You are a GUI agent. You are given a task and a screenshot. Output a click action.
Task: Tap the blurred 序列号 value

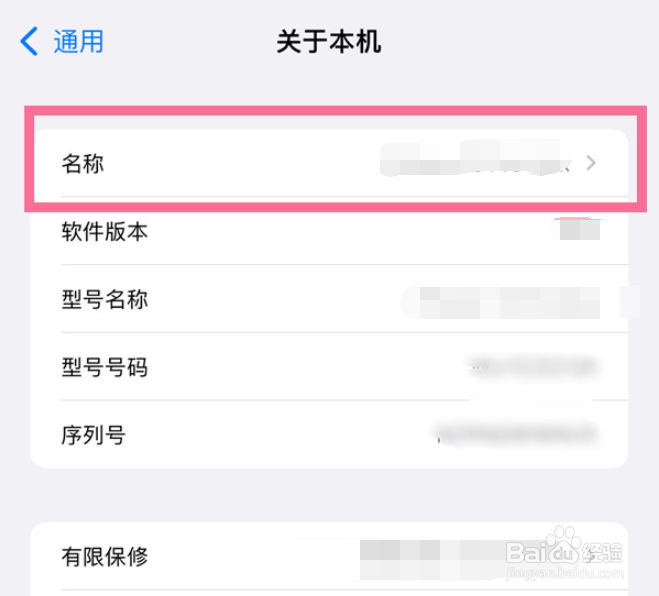(515, 434)
